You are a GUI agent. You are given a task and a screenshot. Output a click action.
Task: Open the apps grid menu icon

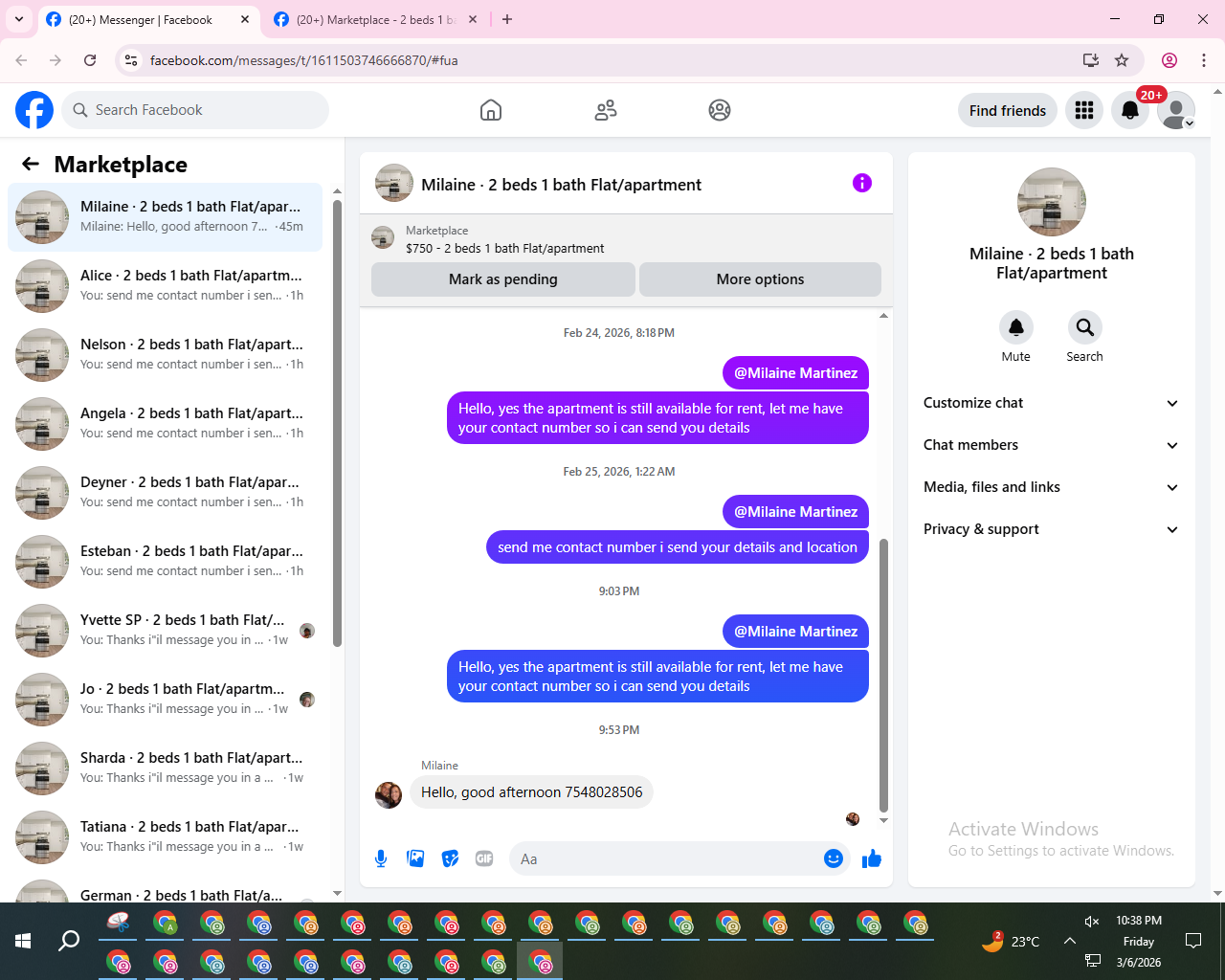1084,110
